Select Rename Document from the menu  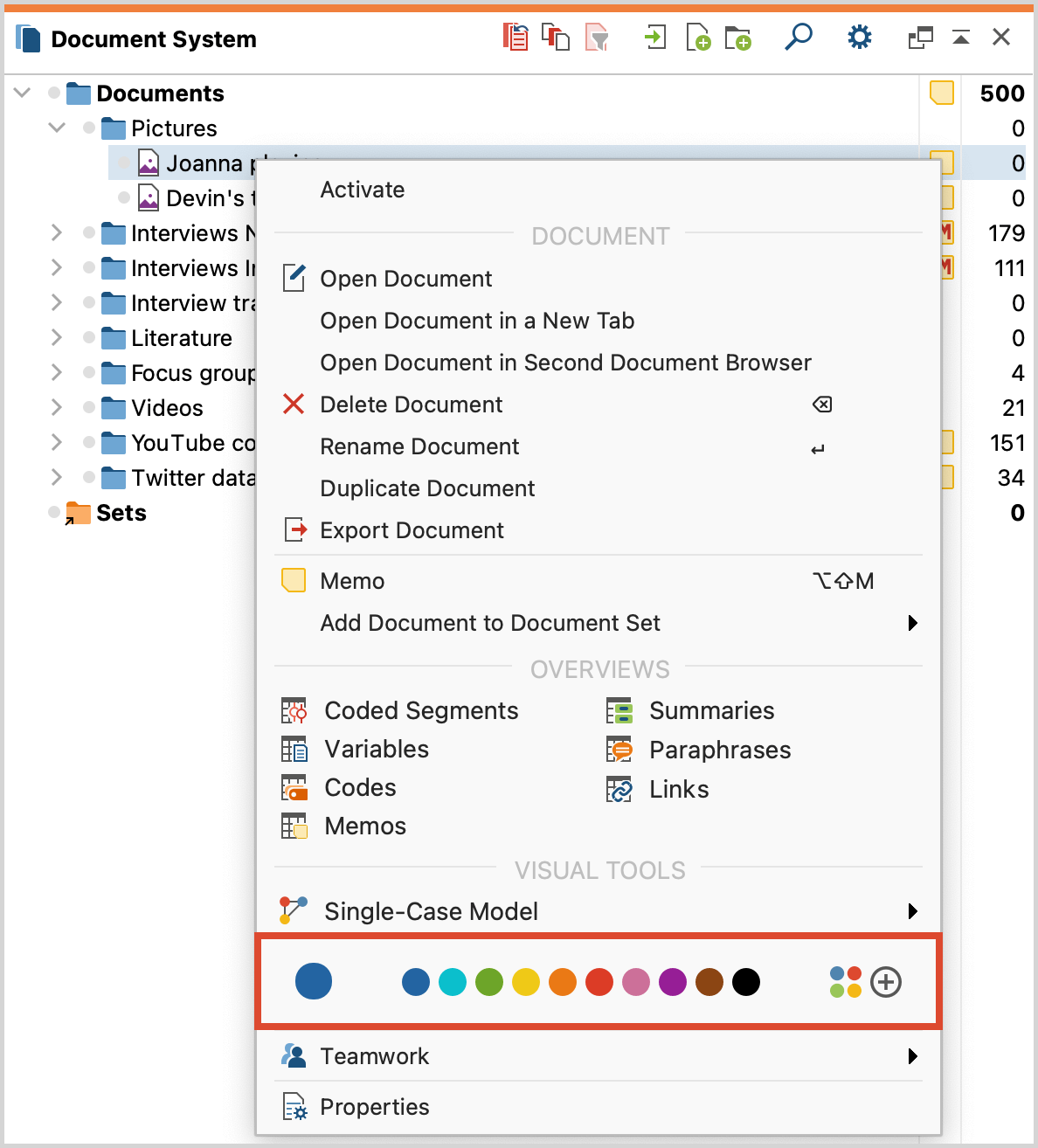point(419,446)
